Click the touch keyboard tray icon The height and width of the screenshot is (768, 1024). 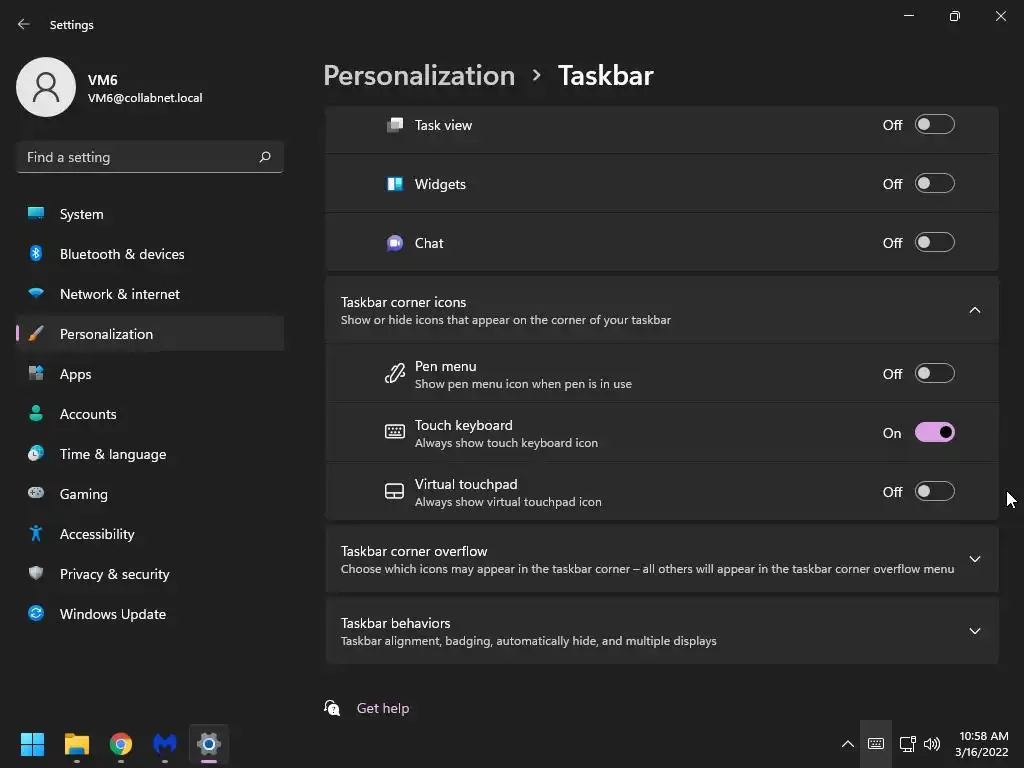click(x=876, y=744)
